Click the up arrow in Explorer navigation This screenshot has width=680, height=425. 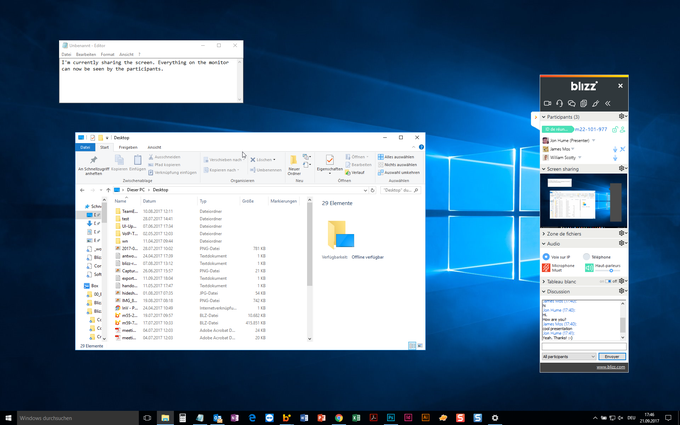coord(108,190)
